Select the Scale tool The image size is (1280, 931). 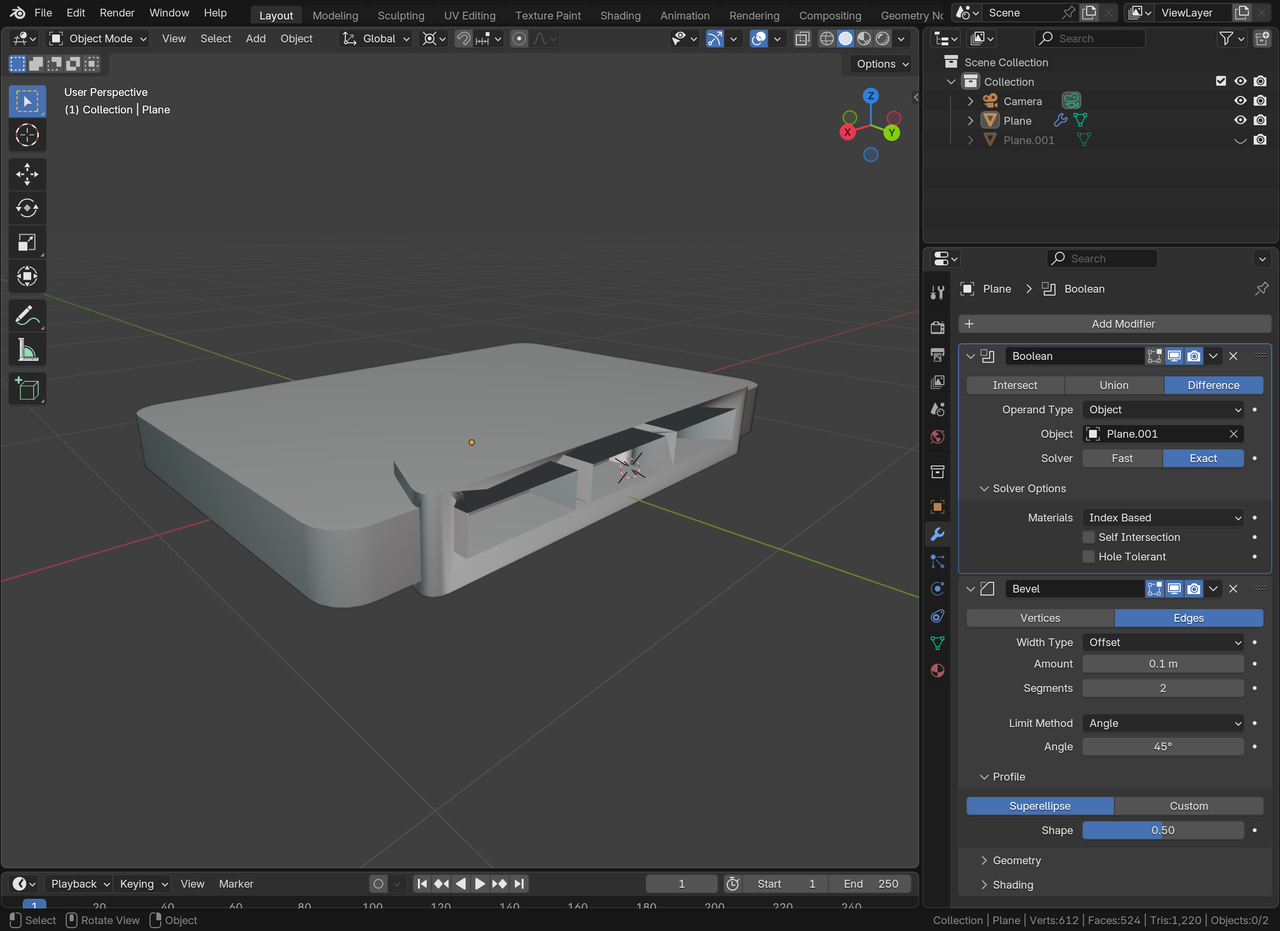click(27, 242)
